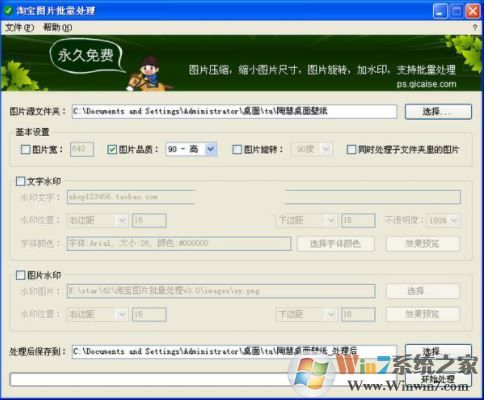Open 下边距 dropdown in 文字水印 section
This screenshot has width=485, height=400.
(306, 220)
